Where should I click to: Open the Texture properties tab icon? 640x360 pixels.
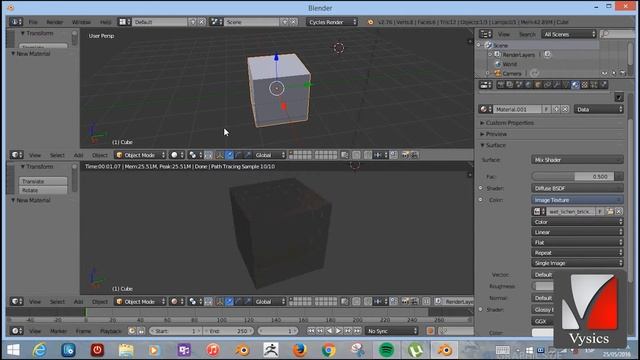point(584,85)
